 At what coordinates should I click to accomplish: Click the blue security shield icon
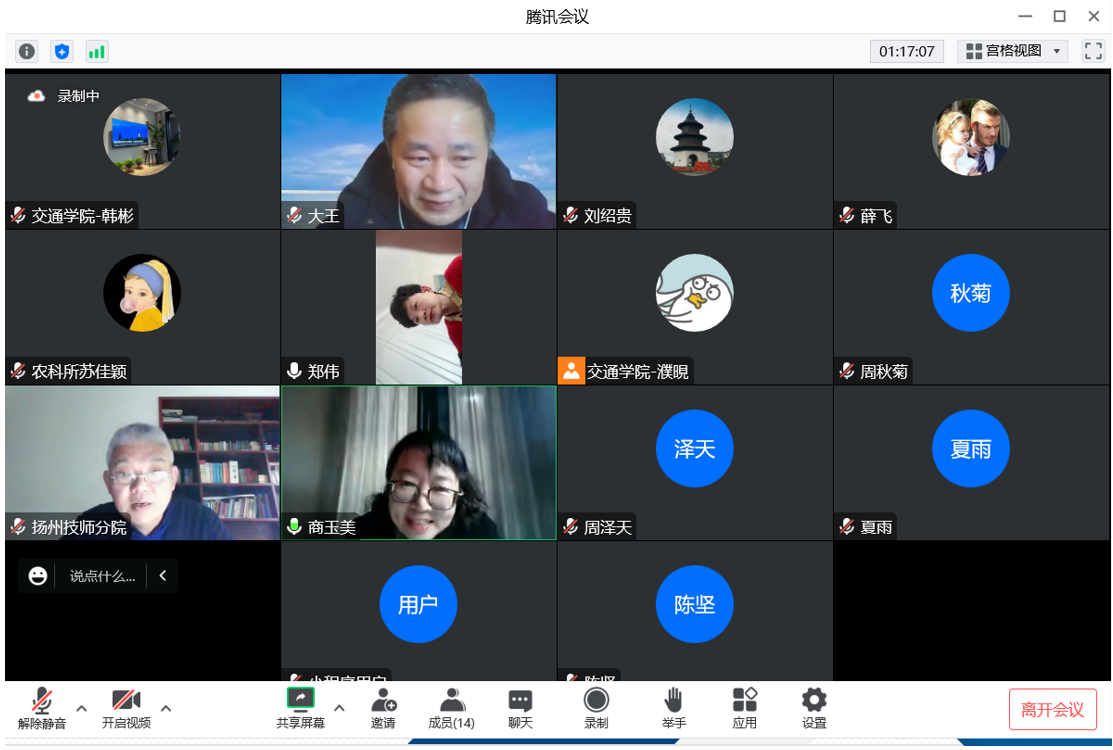(62, 51)
